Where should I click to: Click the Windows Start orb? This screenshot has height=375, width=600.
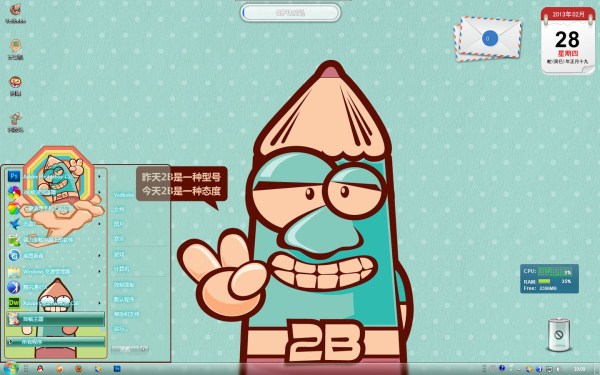tap(10, 368)
